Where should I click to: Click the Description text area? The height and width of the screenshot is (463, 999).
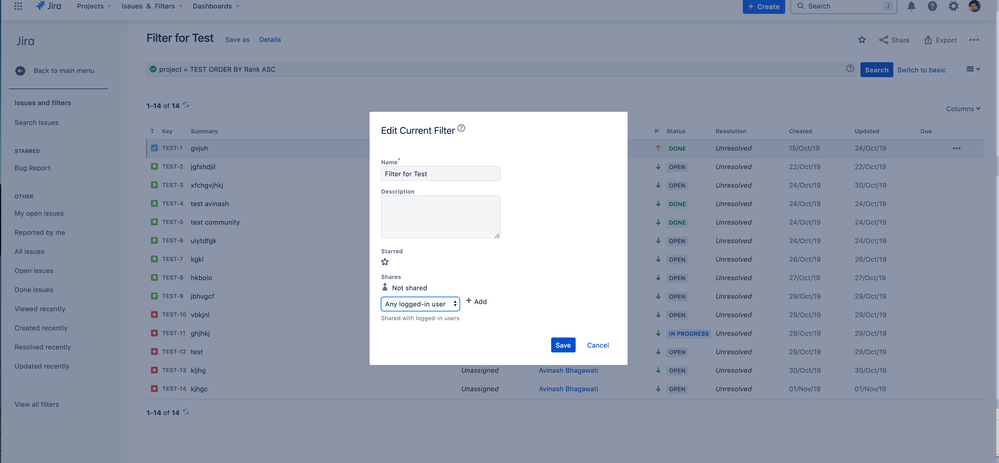pyautogui.click(x=440, y=217)
